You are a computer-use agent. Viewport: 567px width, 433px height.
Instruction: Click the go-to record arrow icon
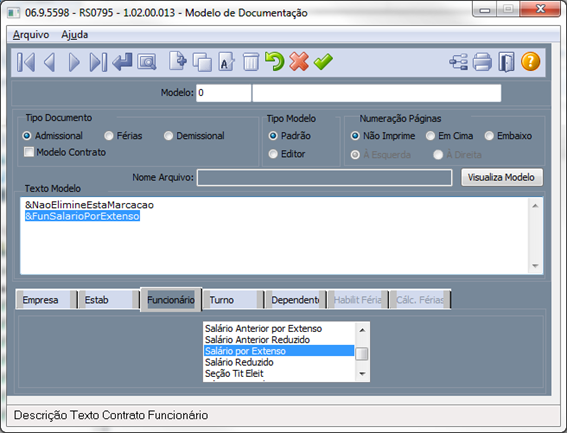(122, 62)
